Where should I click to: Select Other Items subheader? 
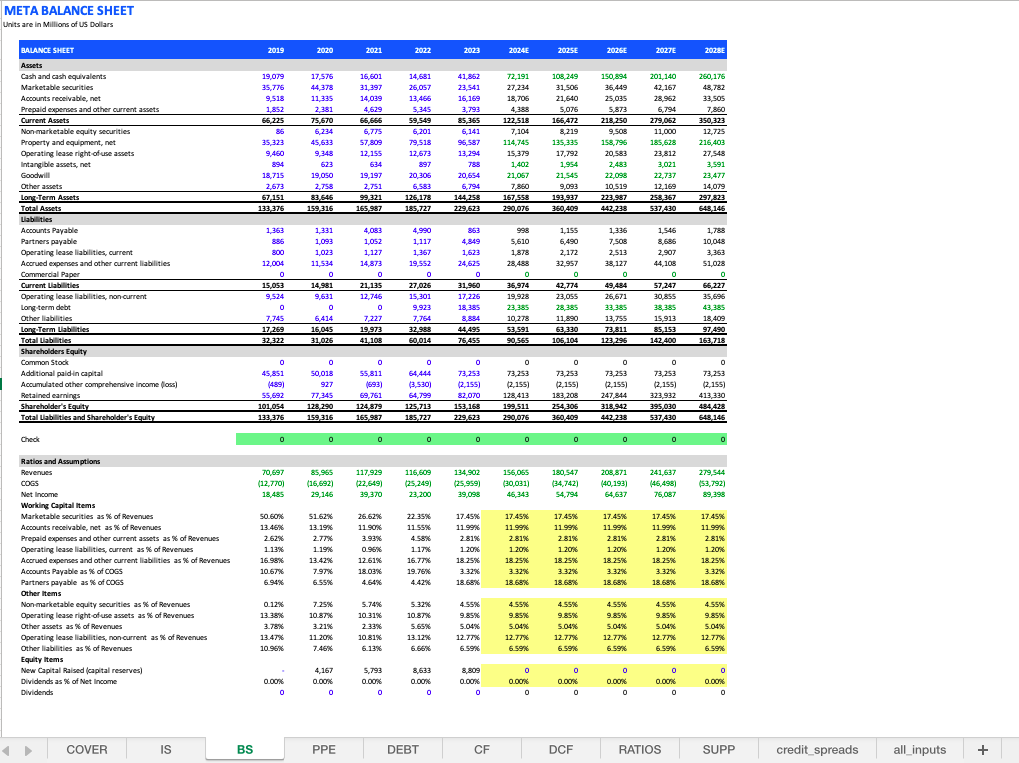[x=41, y=593]
